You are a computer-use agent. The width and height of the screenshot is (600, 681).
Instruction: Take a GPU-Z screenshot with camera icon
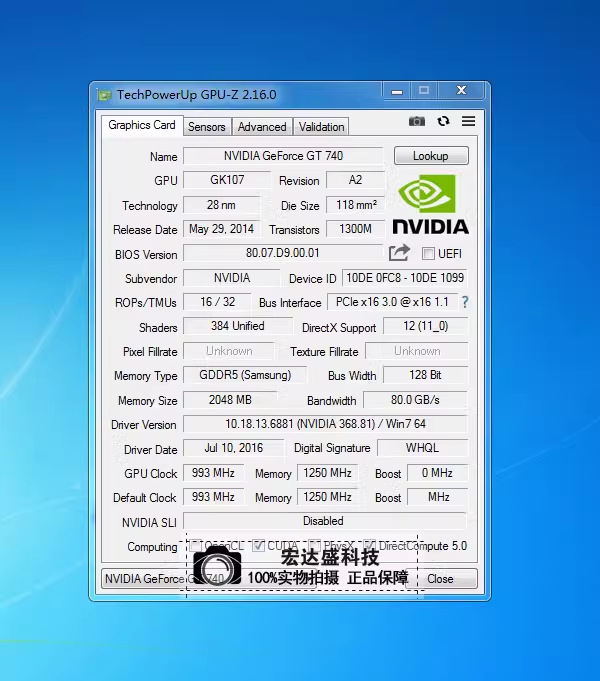pos(417,121)
